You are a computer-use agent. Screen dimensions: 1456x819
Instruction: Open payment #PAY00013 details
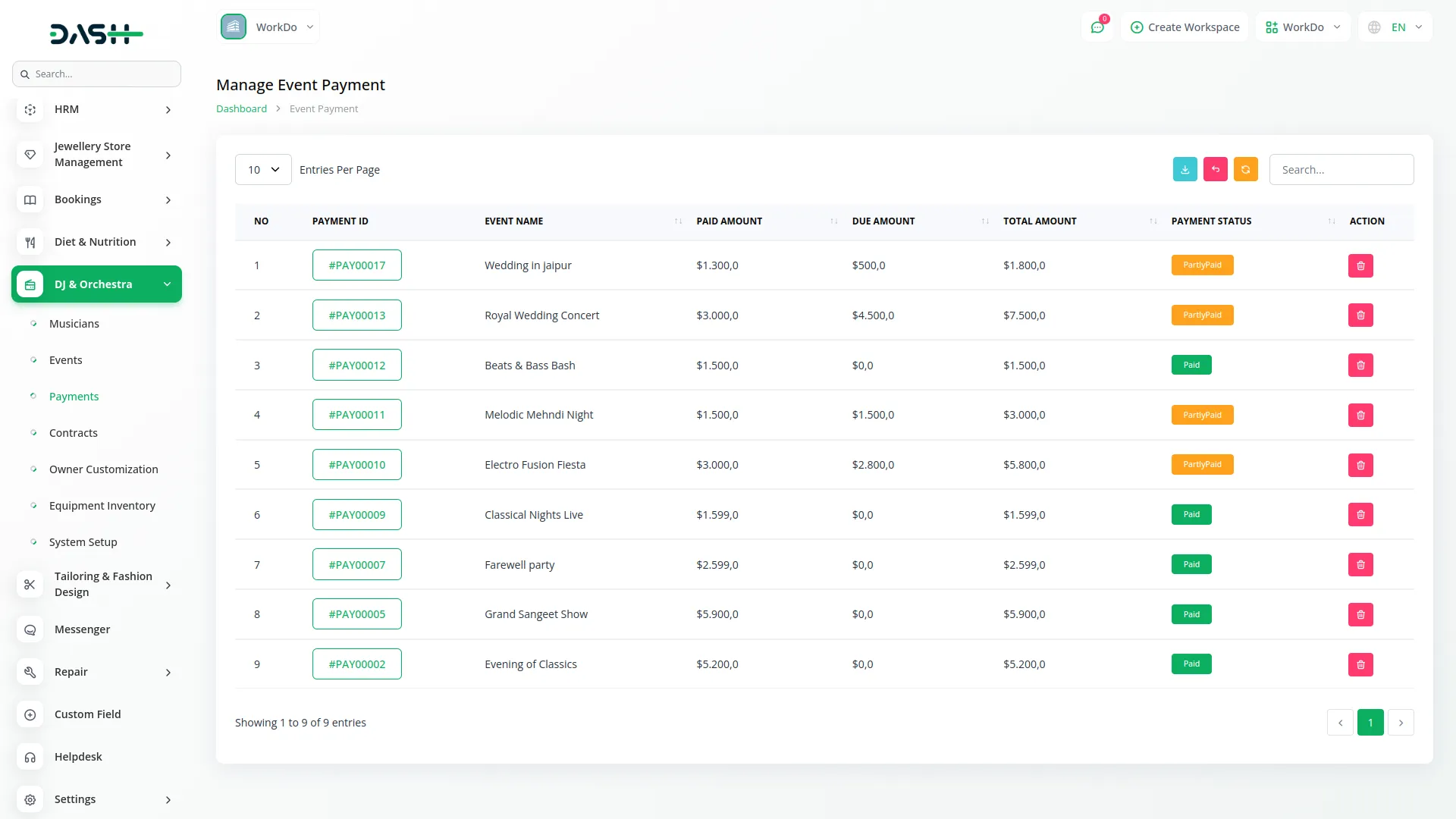(356, 315)
